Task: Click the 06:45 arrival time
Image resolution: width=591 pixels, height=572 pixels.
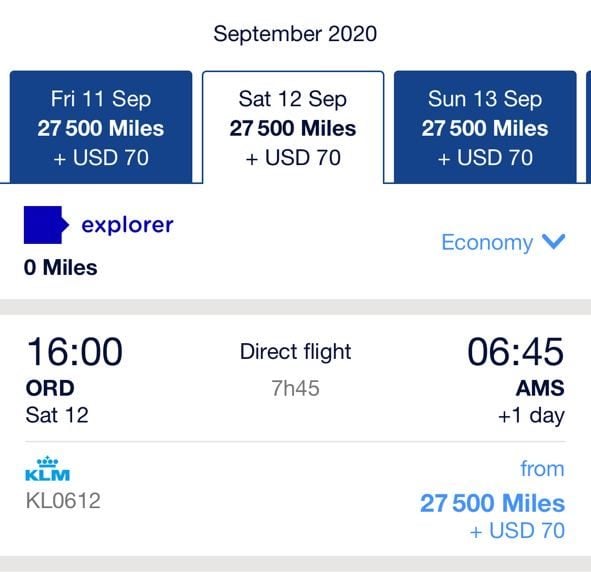Action: pos(516,352)
